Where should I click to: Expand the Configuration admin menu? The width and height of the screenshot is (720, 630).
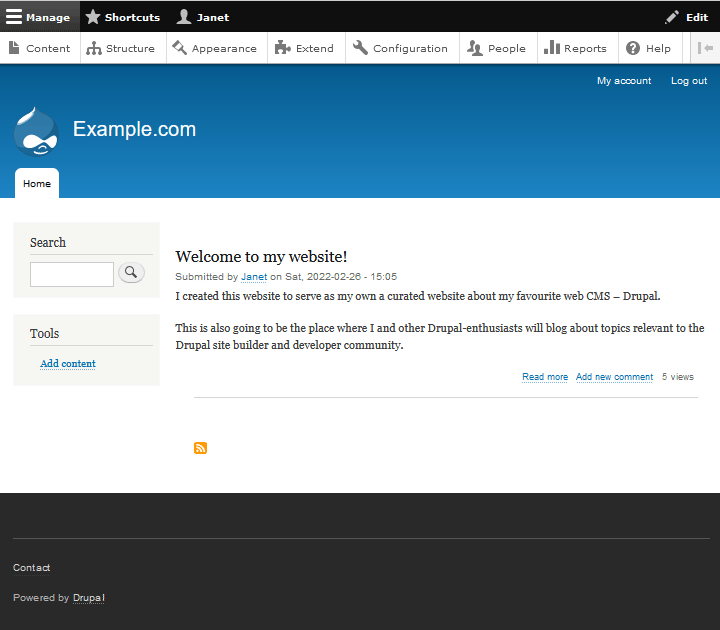point(400,48)
